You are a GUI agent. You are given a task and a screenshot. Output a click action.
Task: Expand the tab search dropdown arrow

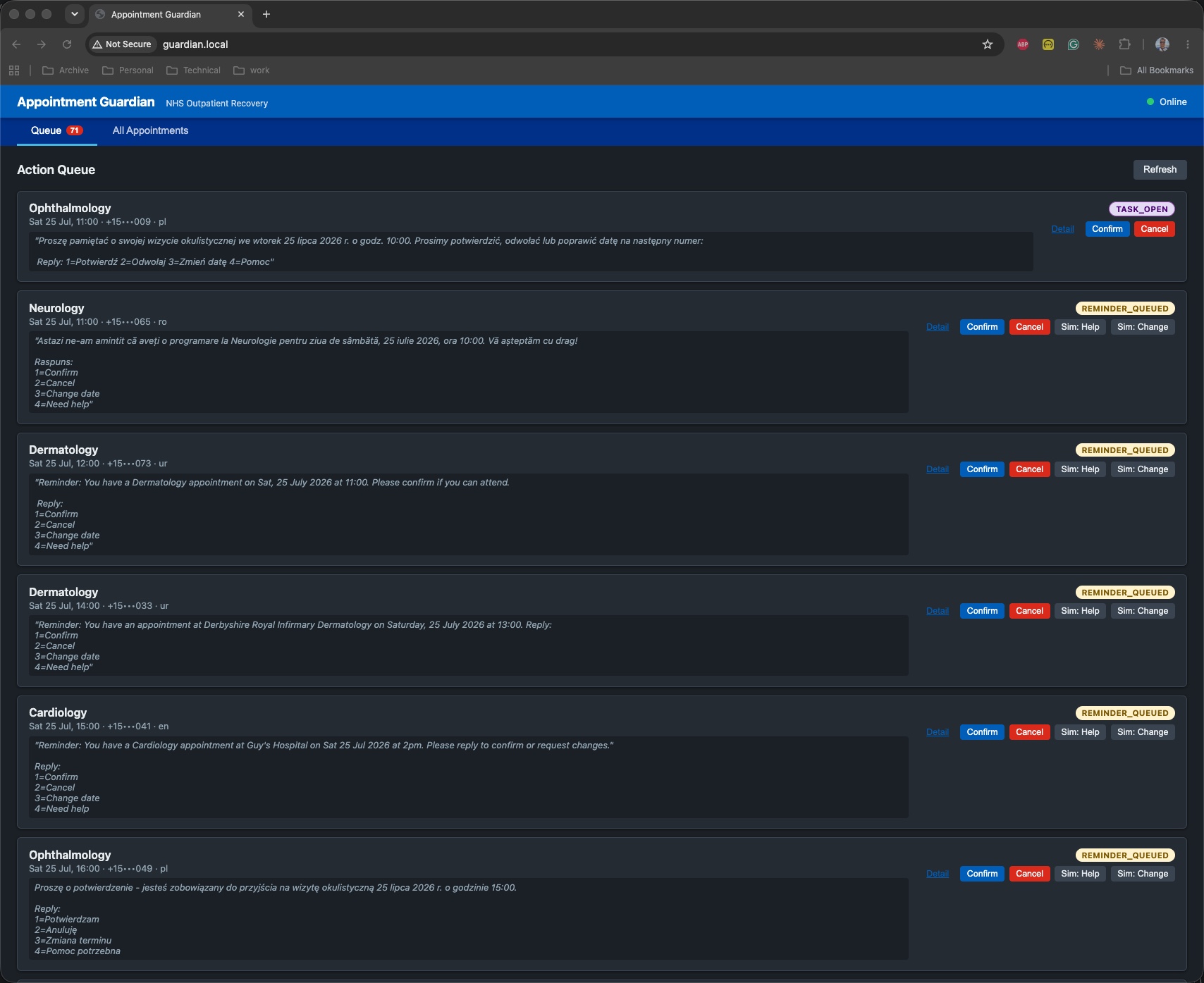point(74,14)
